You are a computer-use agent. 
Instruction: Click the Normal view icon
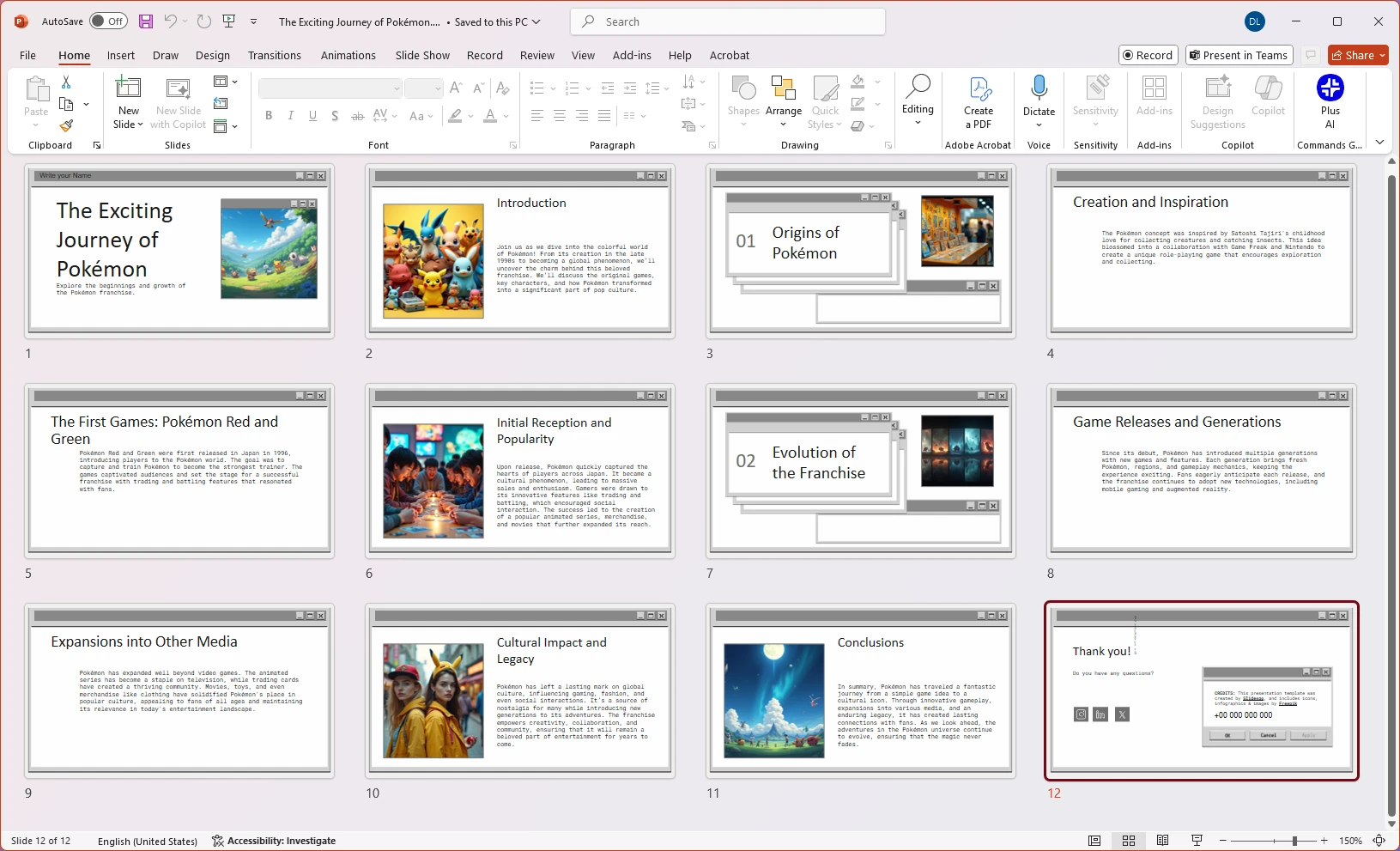pyautogui.click(x=1094, y=841)
